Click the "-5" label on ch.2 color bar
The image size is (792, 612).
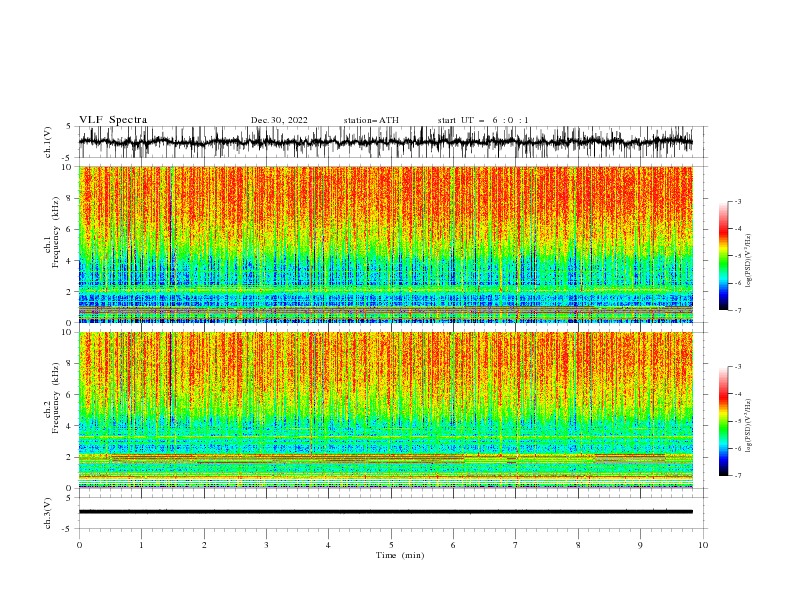coord(738,421)
